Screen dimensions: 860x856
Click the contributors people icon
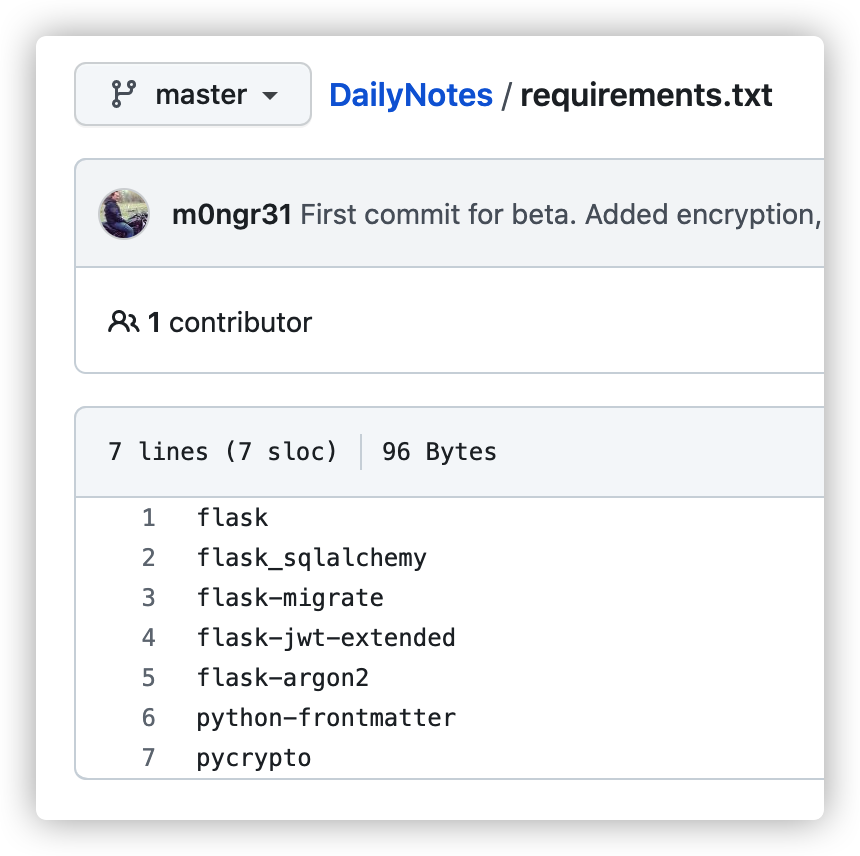coord(122,320)
